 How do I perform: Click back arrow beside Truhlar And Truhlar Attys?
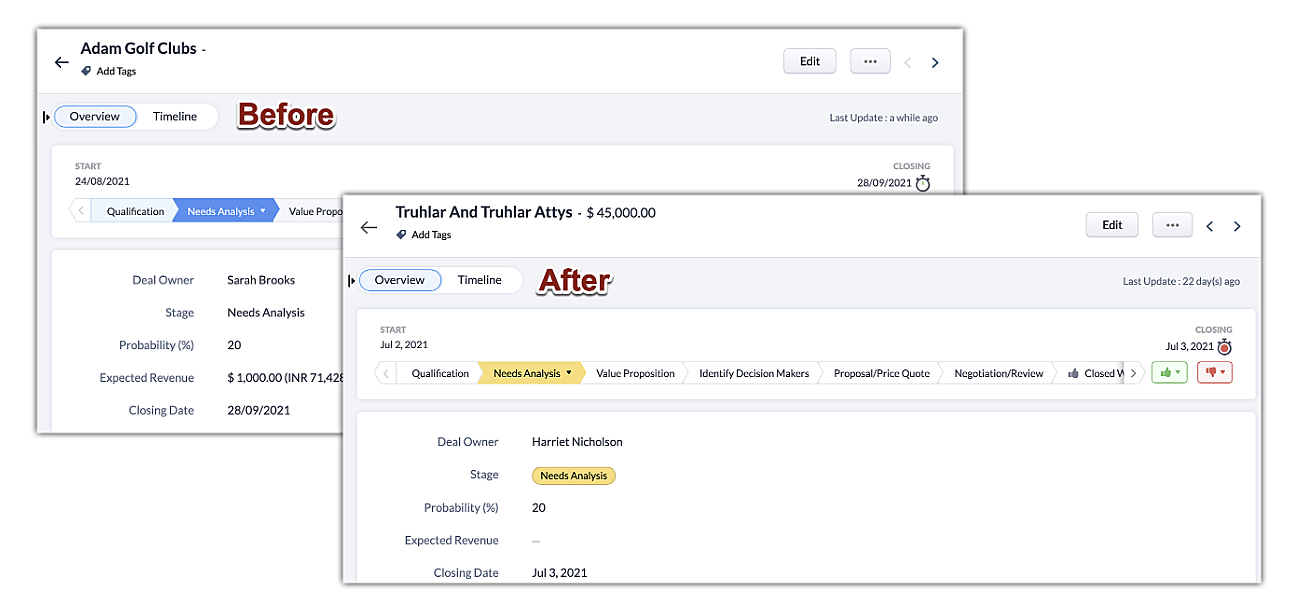369,227
